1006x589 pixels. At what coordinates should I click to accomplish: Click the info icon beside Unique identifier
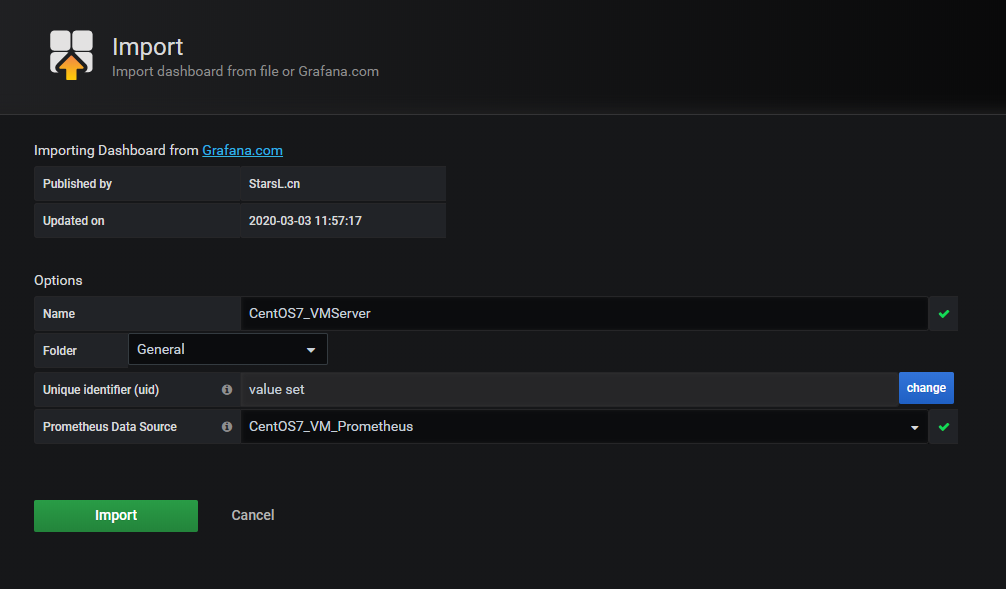[227, 389]
